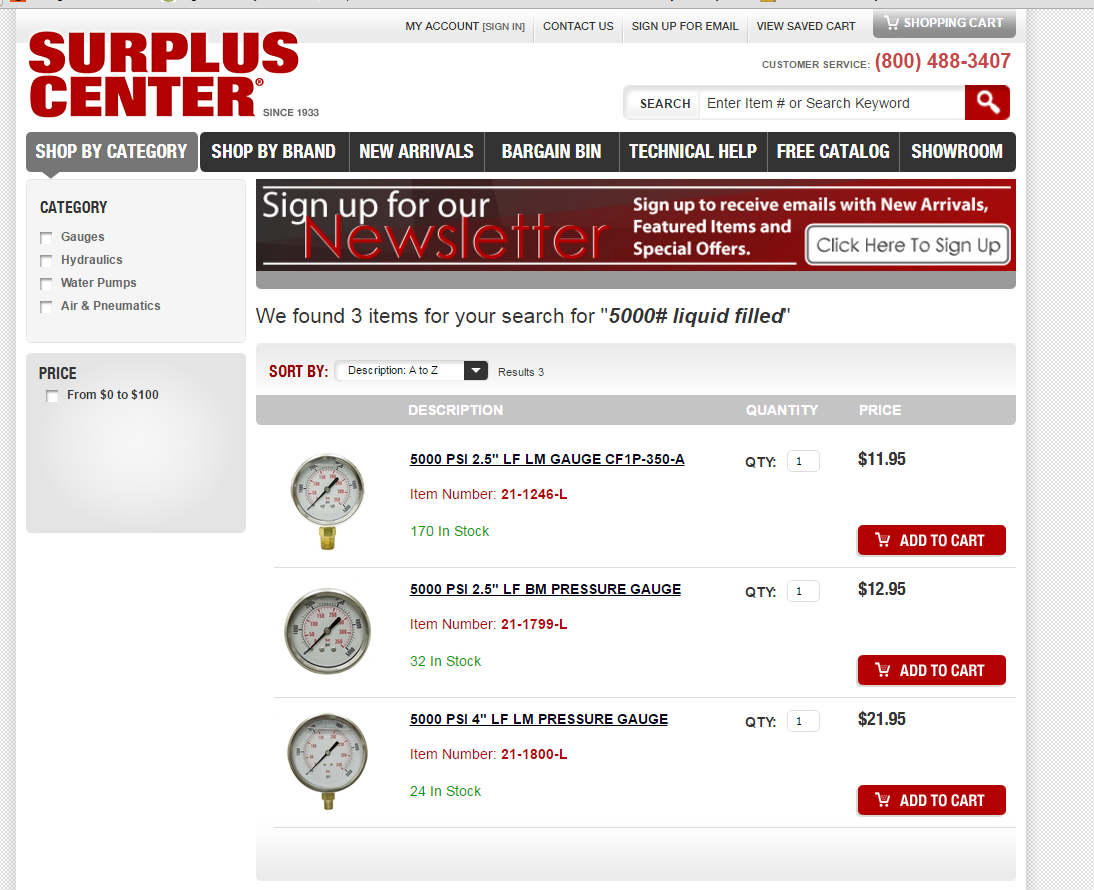Check the Hydraulics category filter
This screenshot has height=890, width=1094.
(46, 261)
